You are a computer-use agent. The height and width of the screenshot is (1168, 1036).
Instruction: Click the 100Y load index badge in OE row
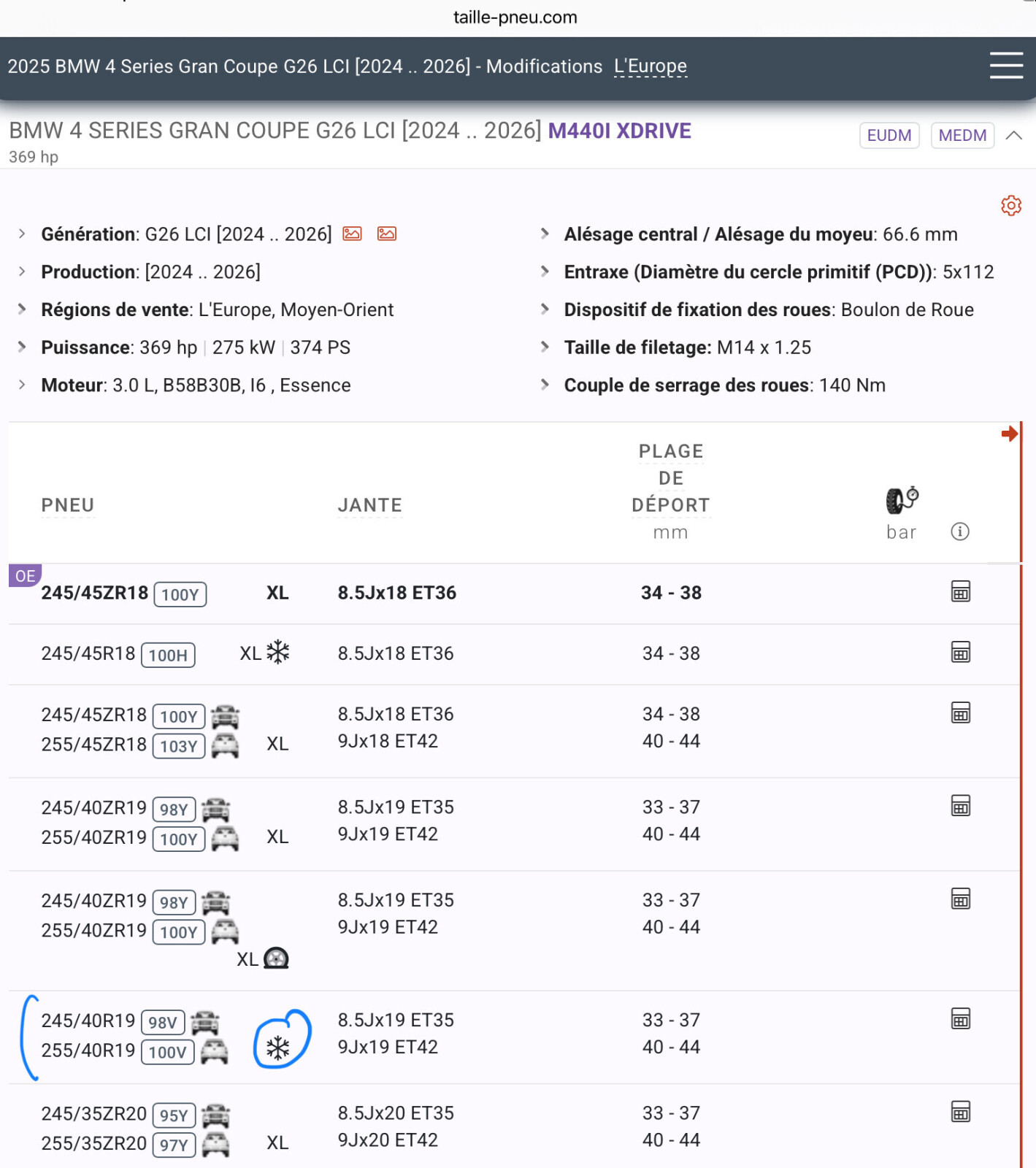pyautogui.click(x=180, y=594)
